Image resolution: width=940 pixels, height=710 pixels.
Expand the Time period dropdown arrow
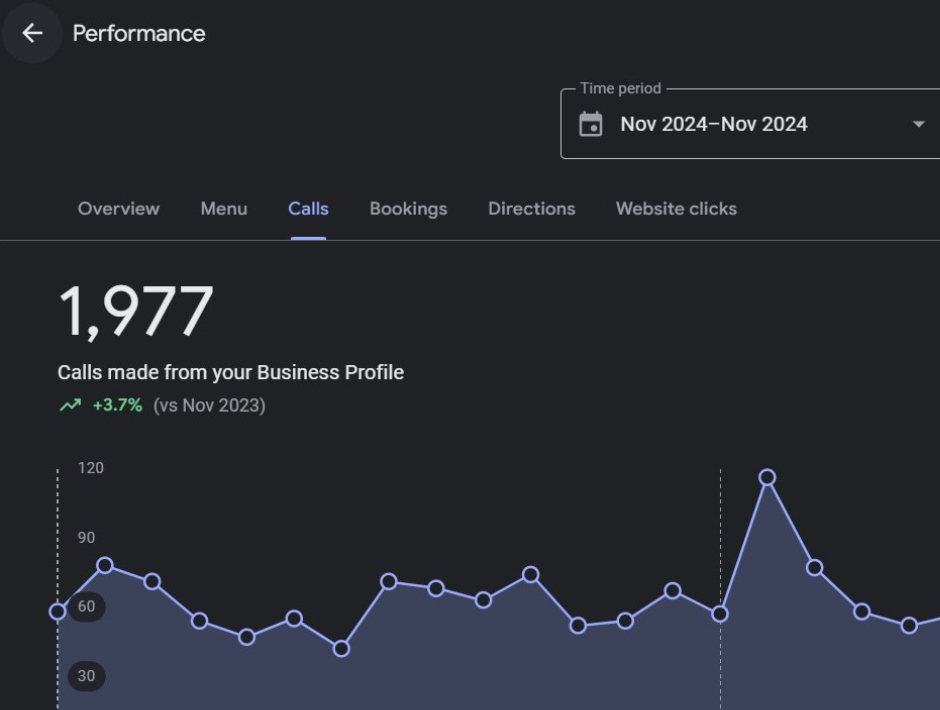[x=918, y=125]
